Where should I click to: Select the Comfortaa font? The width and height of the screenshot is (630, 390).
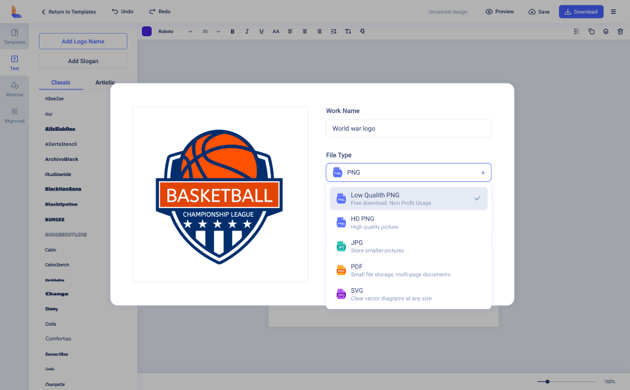[x=58, y=339]
